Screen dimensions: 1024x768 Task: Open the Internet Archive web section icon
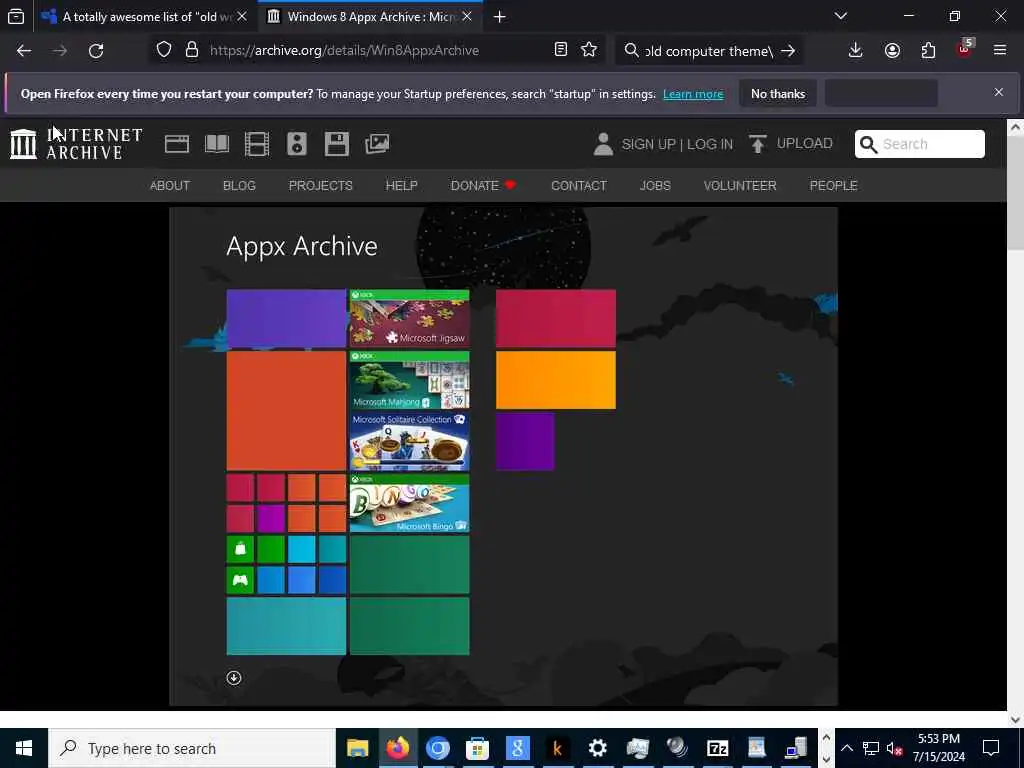click(176, 144)
